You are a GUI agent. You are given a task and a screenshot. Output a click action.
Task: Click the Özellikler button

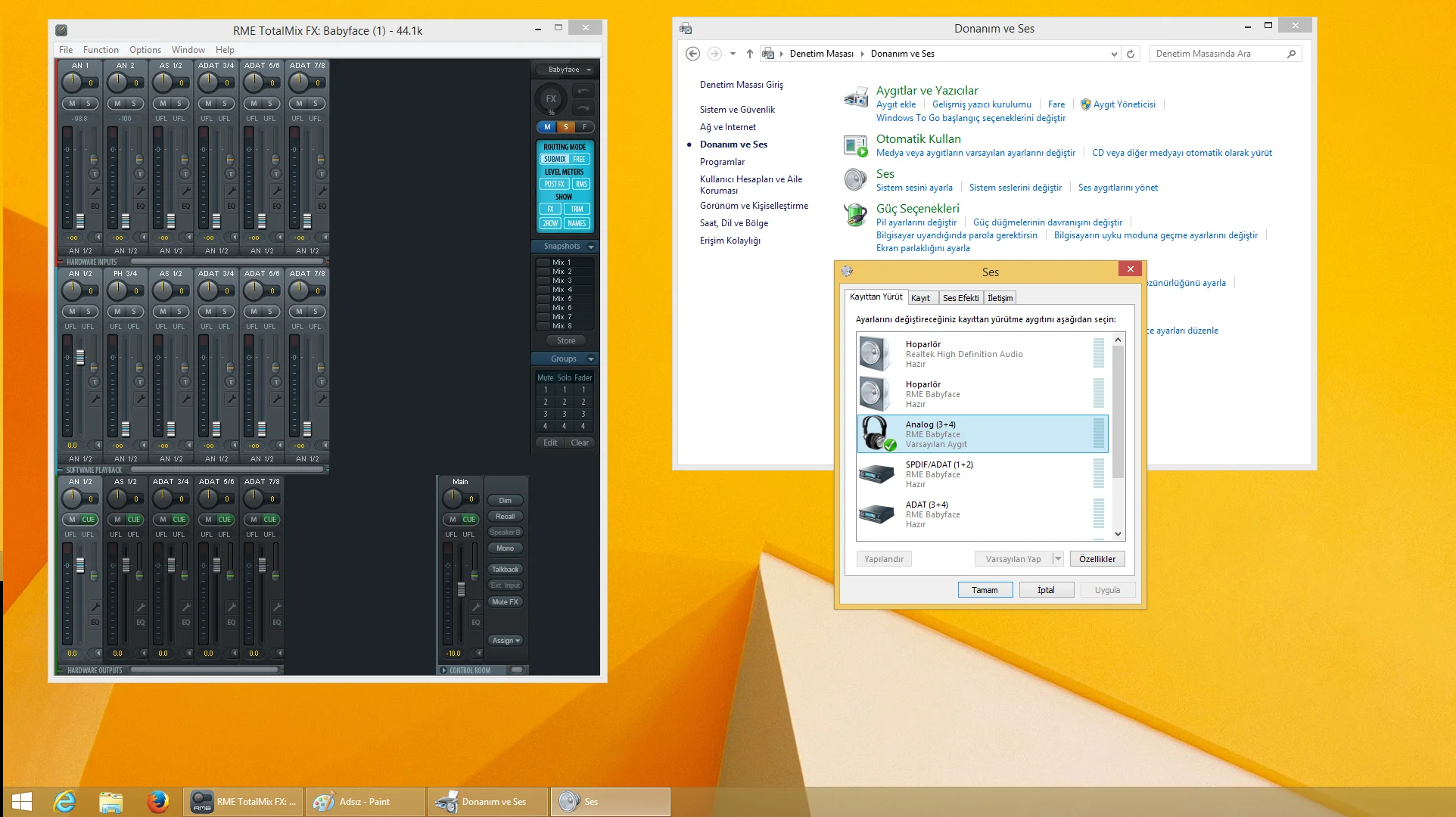pos(1097,559)
